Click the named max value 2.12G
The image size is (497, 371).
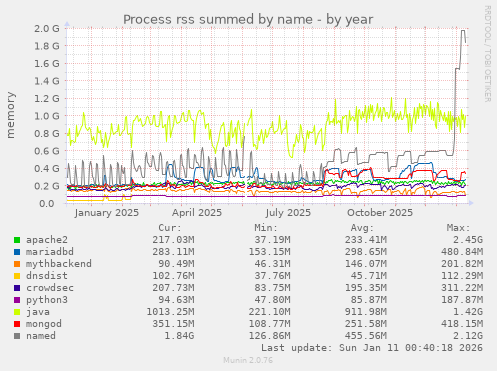click(x=468, y=336)
